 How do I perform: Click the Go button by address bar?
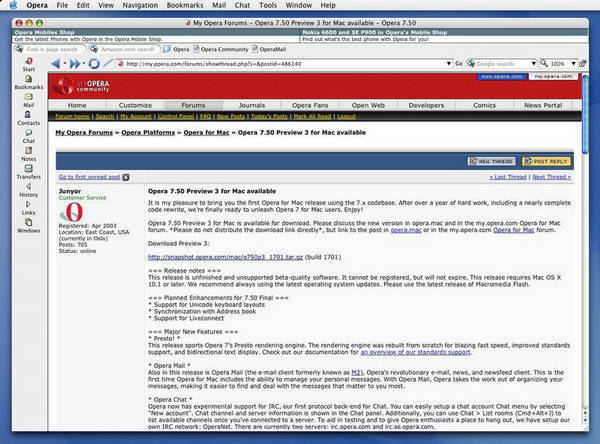coord(459,64)
